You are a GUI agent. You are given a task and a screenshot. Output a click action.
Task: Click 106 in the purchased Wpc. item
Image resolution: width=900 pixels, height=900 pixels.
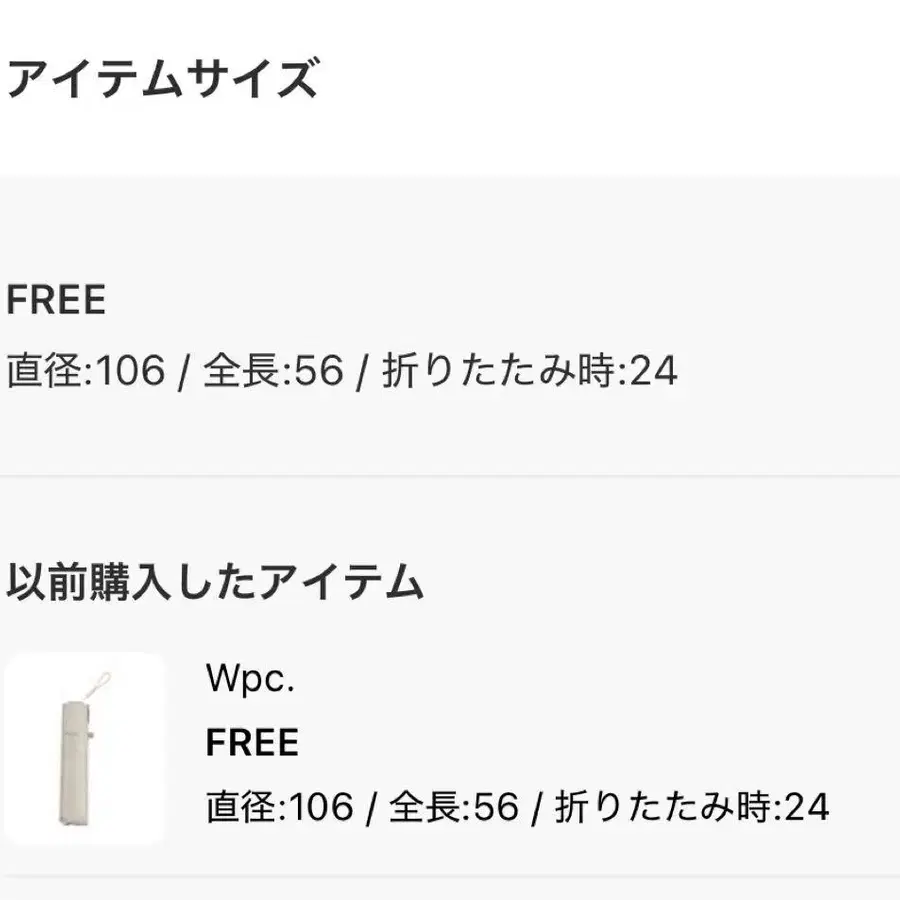coord(320,806)
